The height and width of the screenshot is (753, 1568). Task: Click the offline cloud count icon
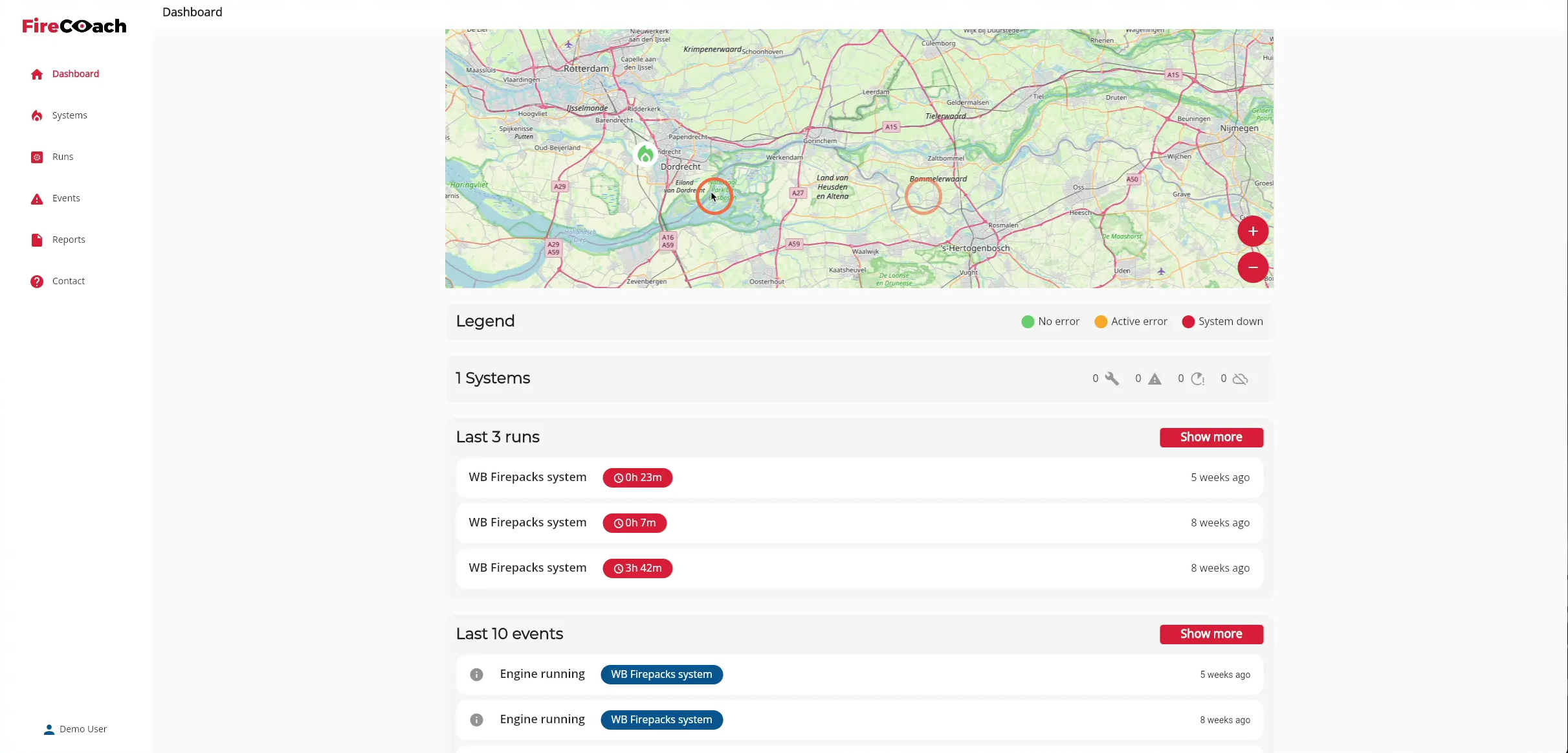[1240, 379]
